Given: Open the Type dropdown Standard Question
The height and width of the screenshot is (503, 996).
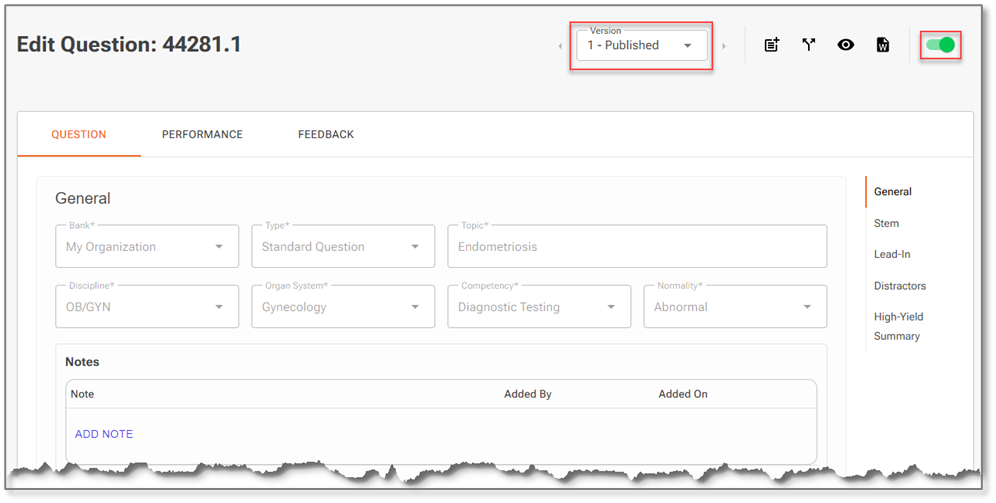Looking at the screenshot, I should click(x=343, y=246).
